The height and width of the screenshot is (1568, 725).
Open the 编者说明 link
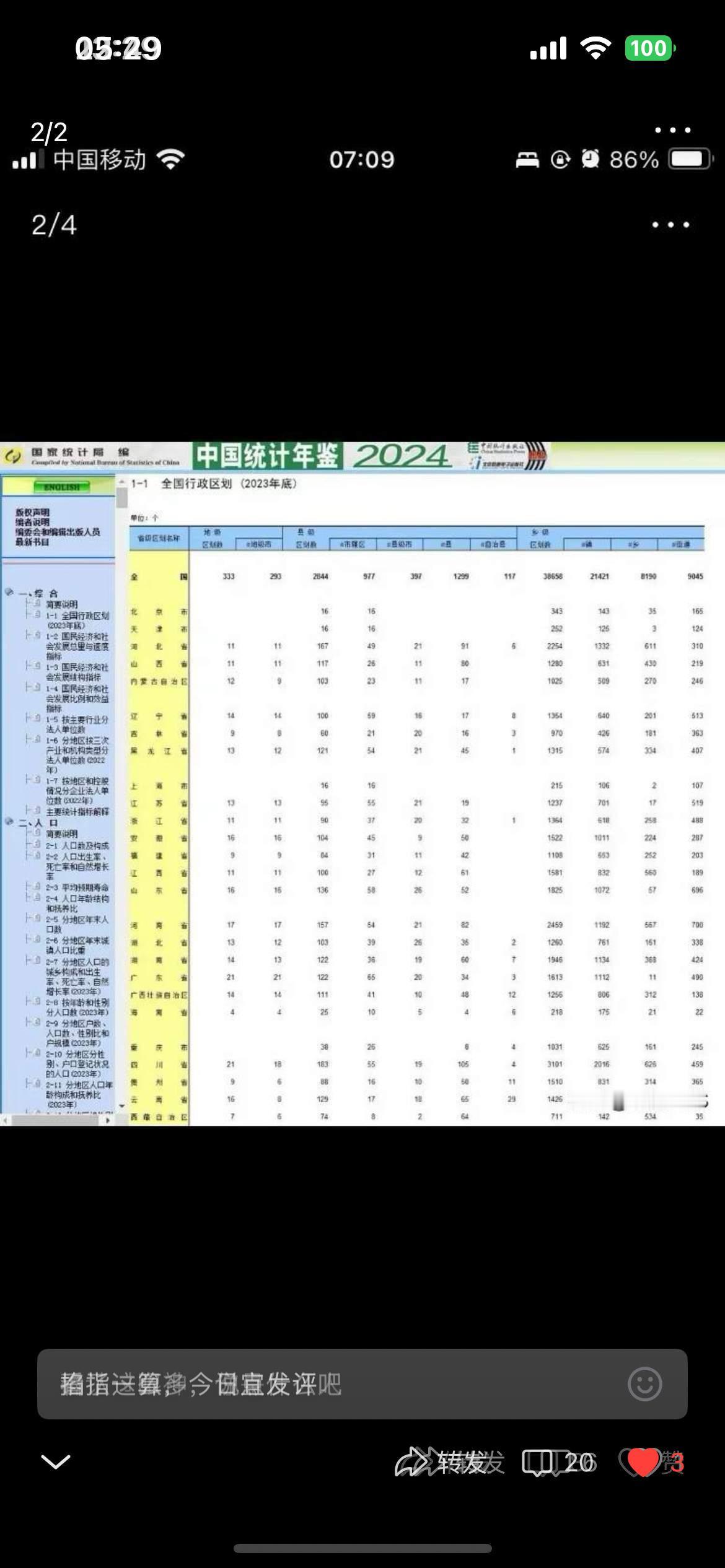pyautogui.click(x=32, y=522)
